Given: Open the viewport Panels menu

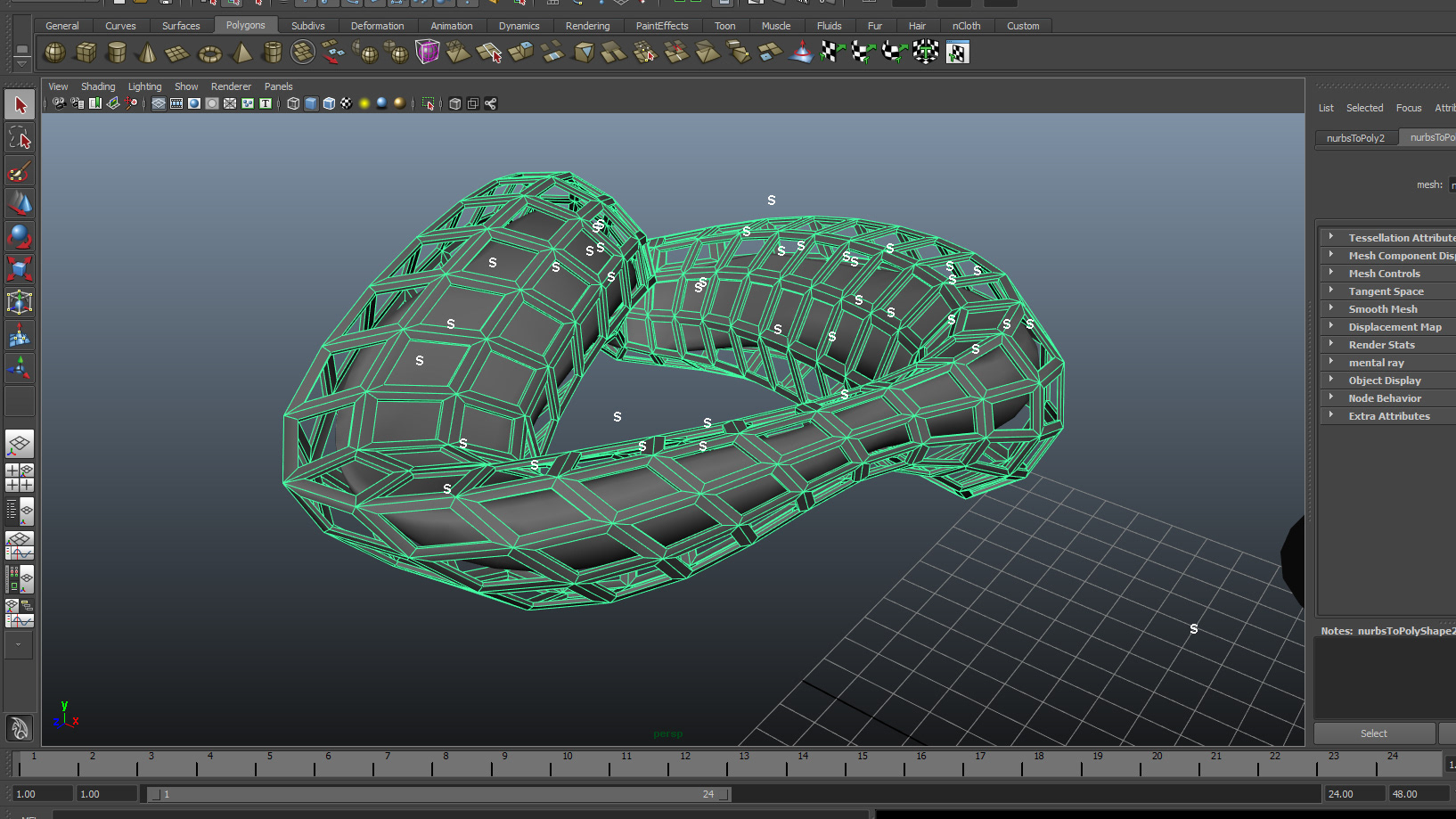Looking at the screenshot, I should click(x=278, y=86).
